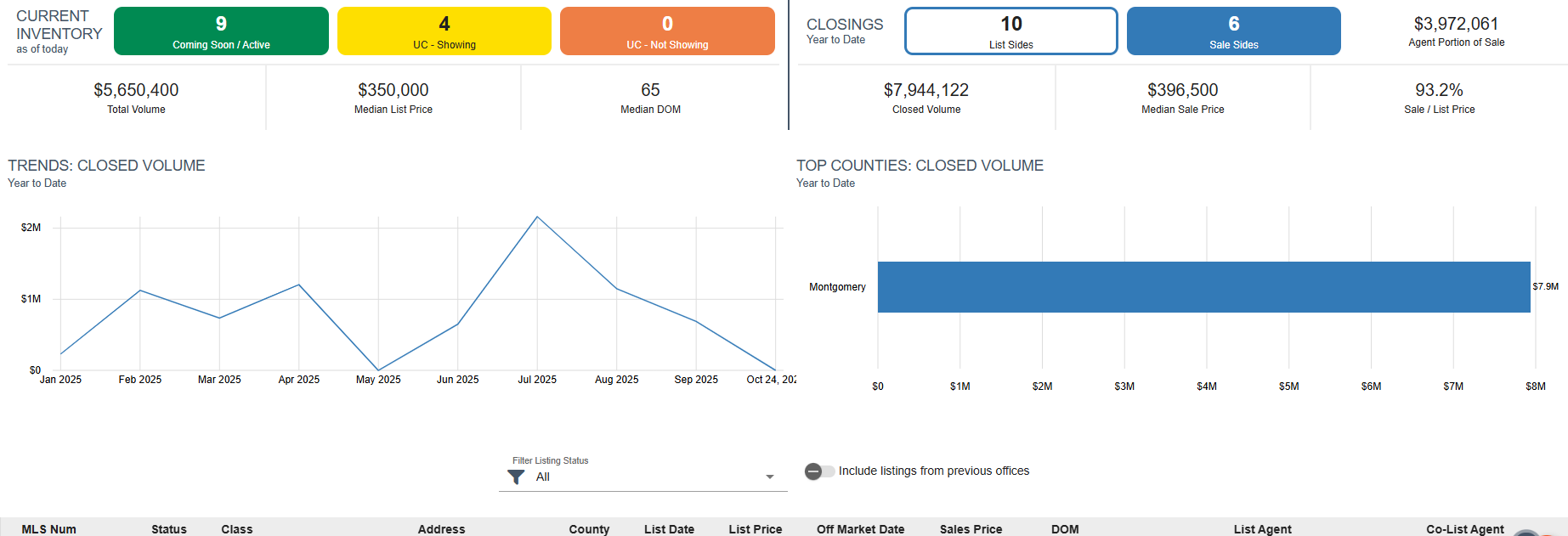Toggle include listings from previous offices
1568x536 pixels.
coord(819,471)
